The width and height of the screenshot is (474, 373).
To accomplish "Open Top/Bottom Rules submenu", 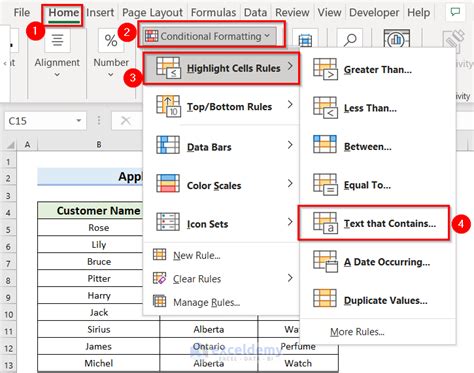I will point(221,107).
